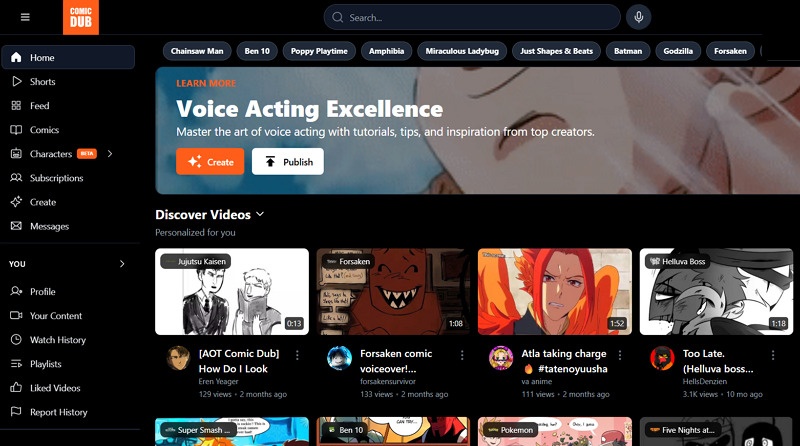Open options for Too Late Helluva boss video

(773, 355)
